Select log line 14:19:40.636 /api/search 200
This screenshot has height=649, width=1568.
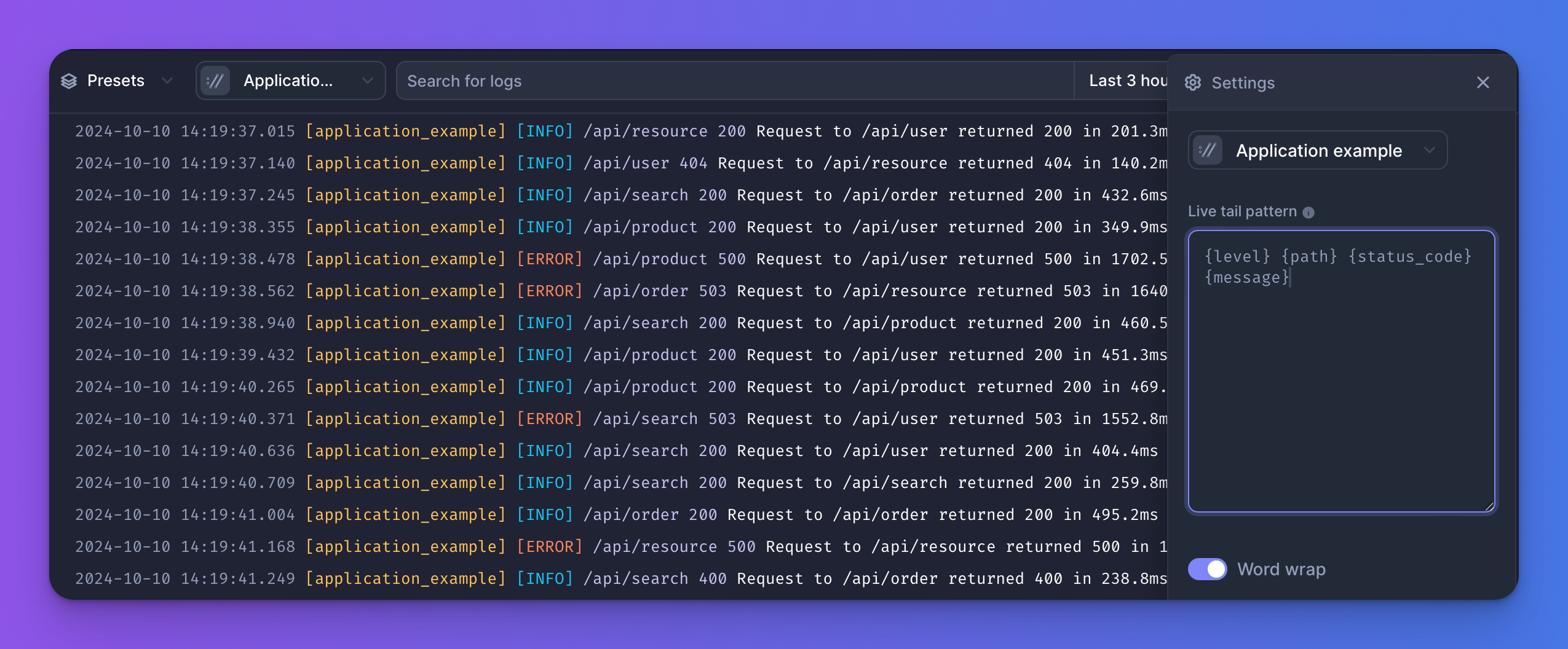(617, 450)
